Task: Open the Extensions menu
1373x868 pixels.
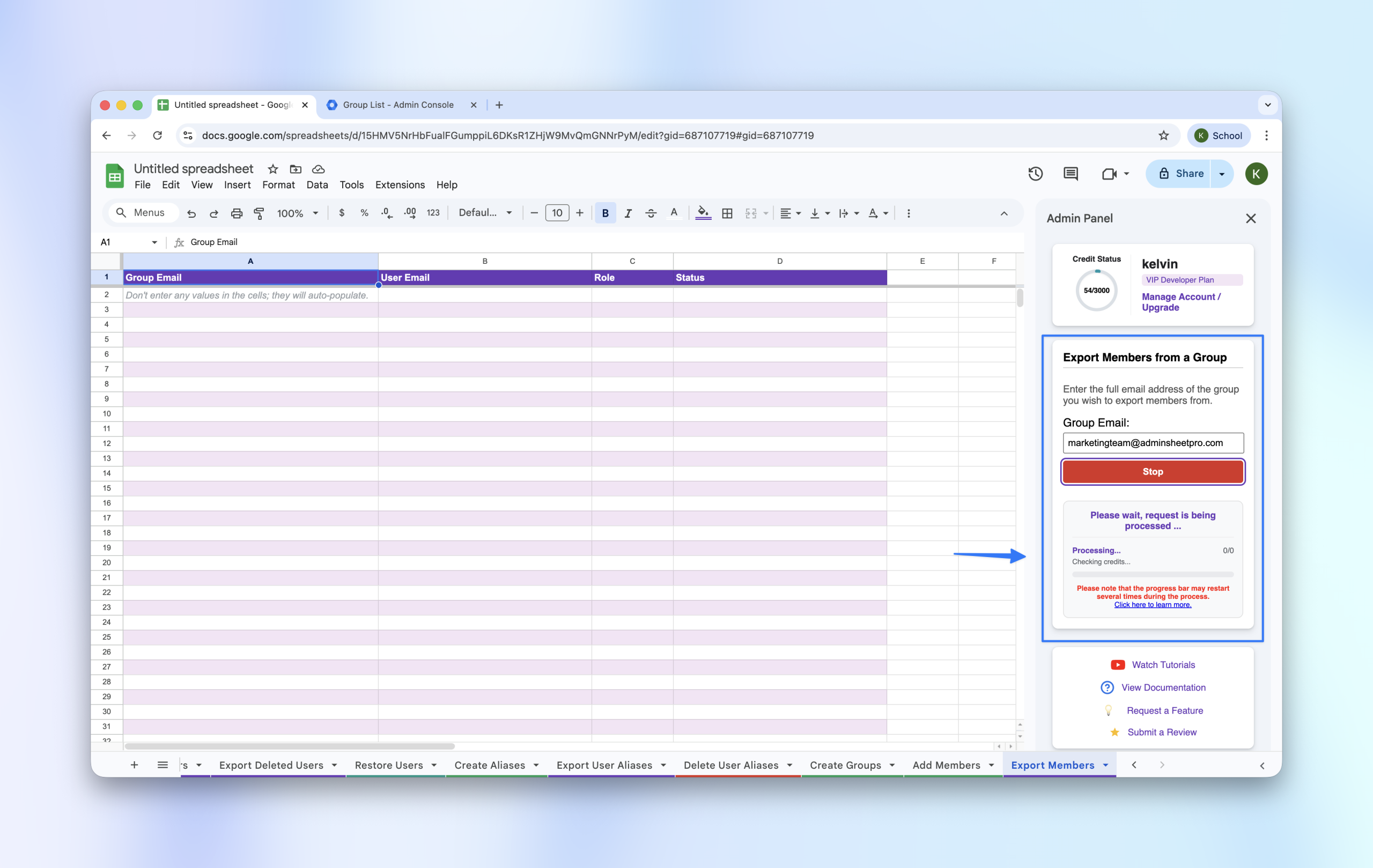Action: tap(400, 184)
